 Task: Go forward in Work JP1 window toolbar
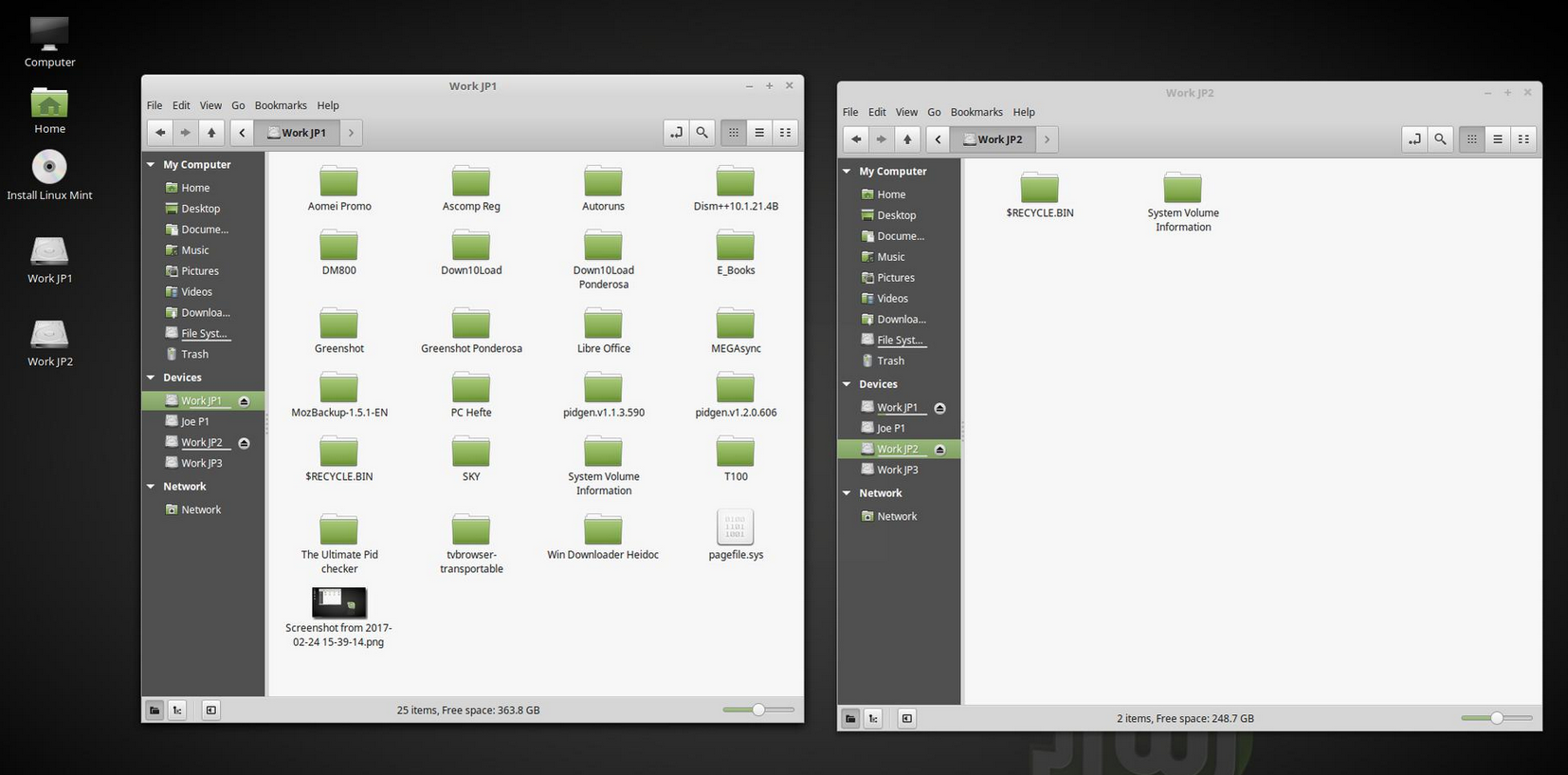tap(186, 133)
